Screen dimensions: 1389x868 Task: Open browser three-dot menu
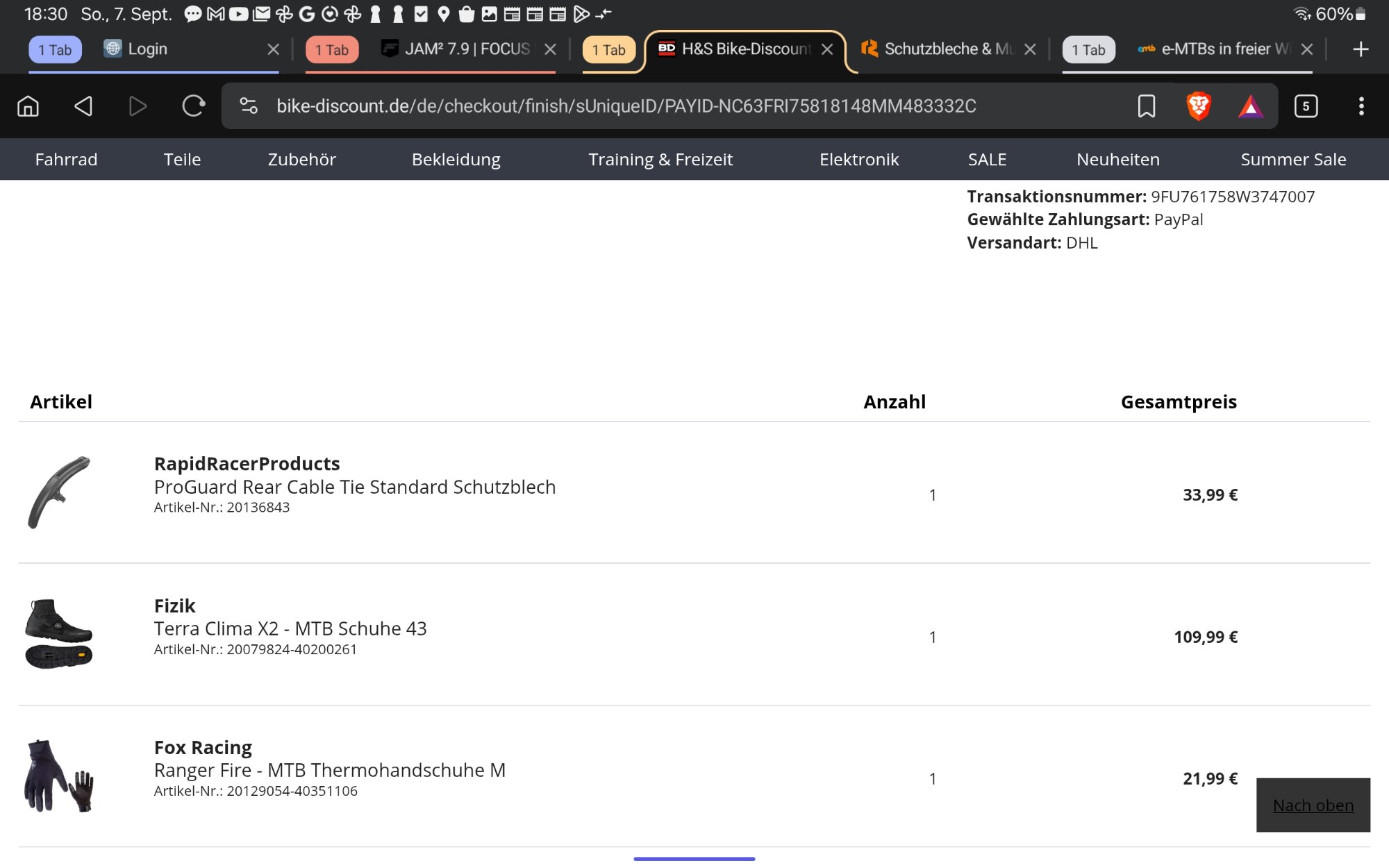(x=1361, y=106)
